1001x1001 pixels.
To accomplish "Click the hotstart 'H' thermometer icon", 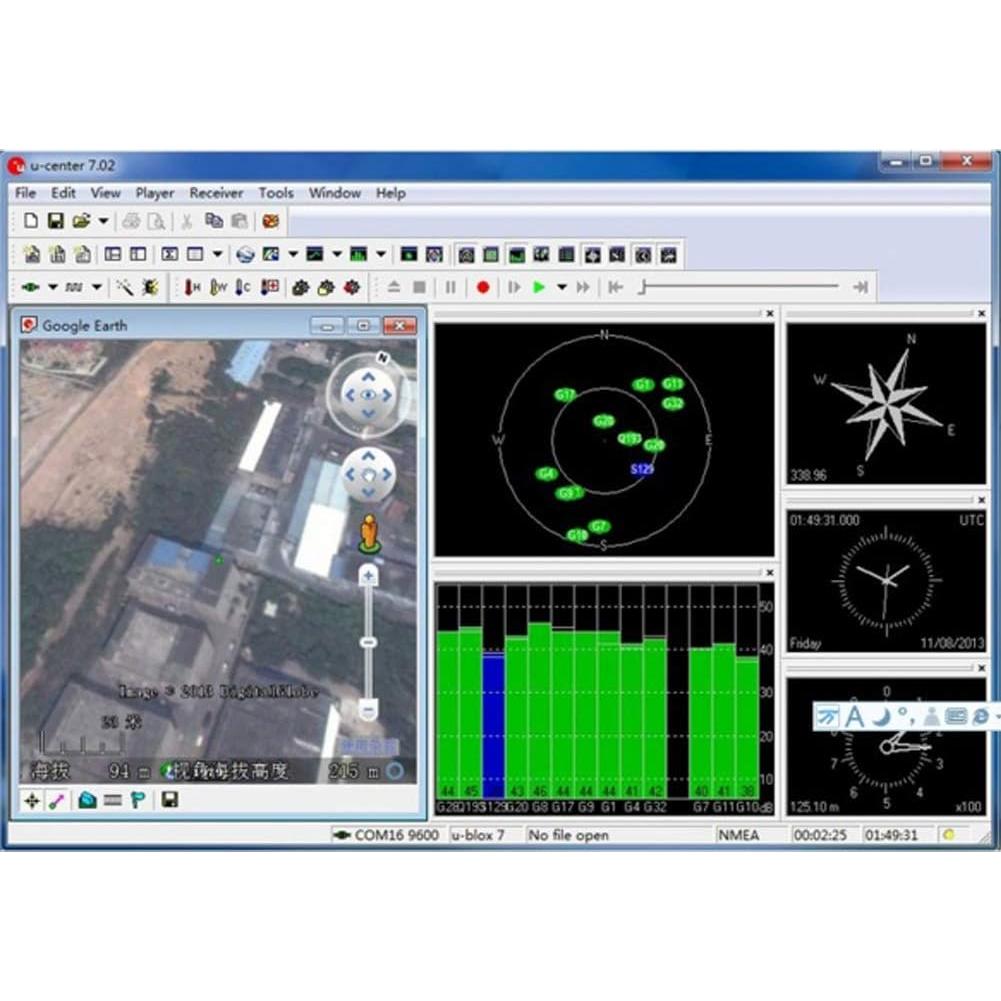I will [191, 287].
